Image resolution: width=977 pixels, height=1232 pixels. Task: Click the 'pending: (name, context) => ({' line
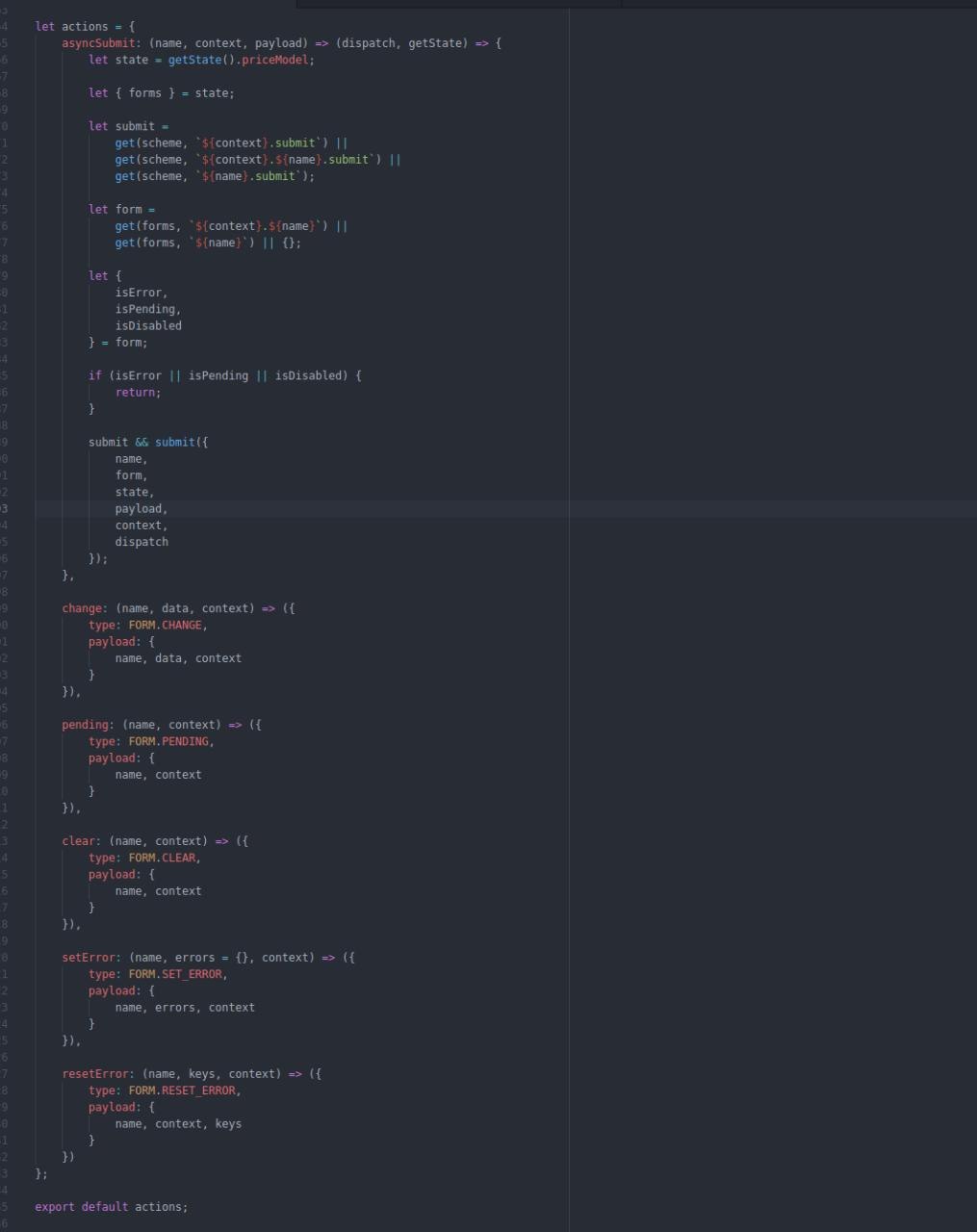pyautogui.click(x=162, y=725)
